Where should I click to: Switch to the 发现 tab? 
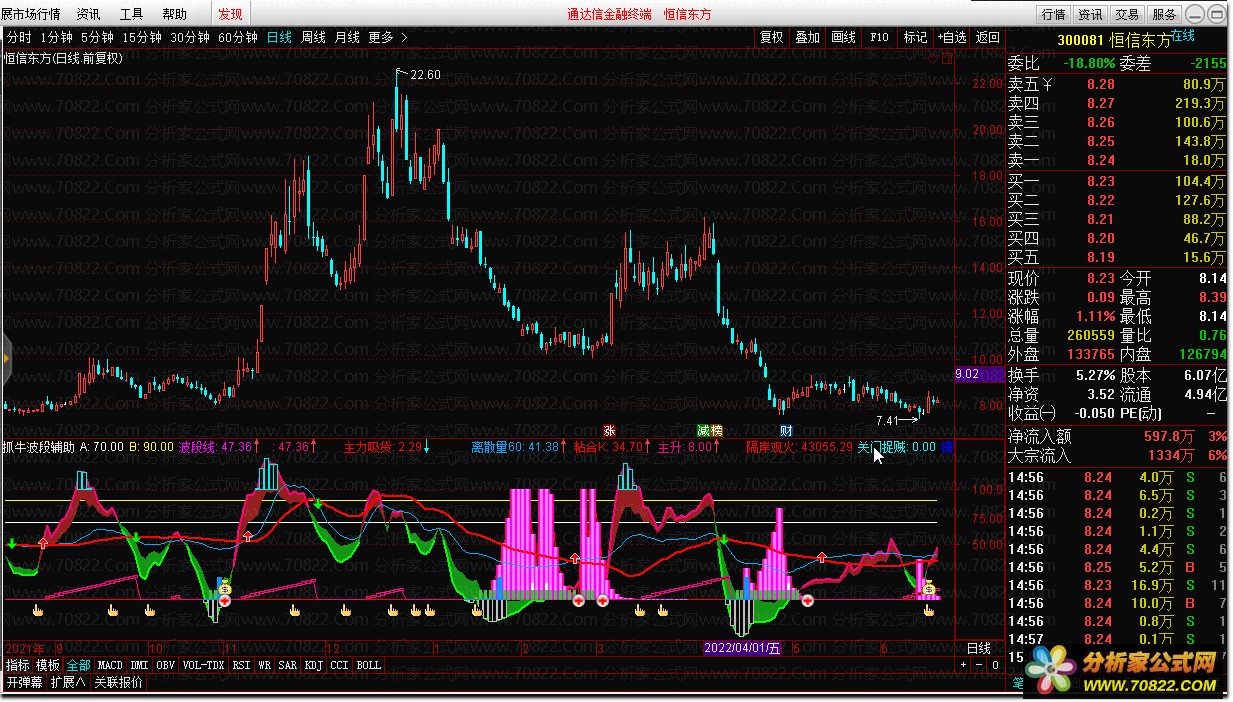click(x=230, y=14)
